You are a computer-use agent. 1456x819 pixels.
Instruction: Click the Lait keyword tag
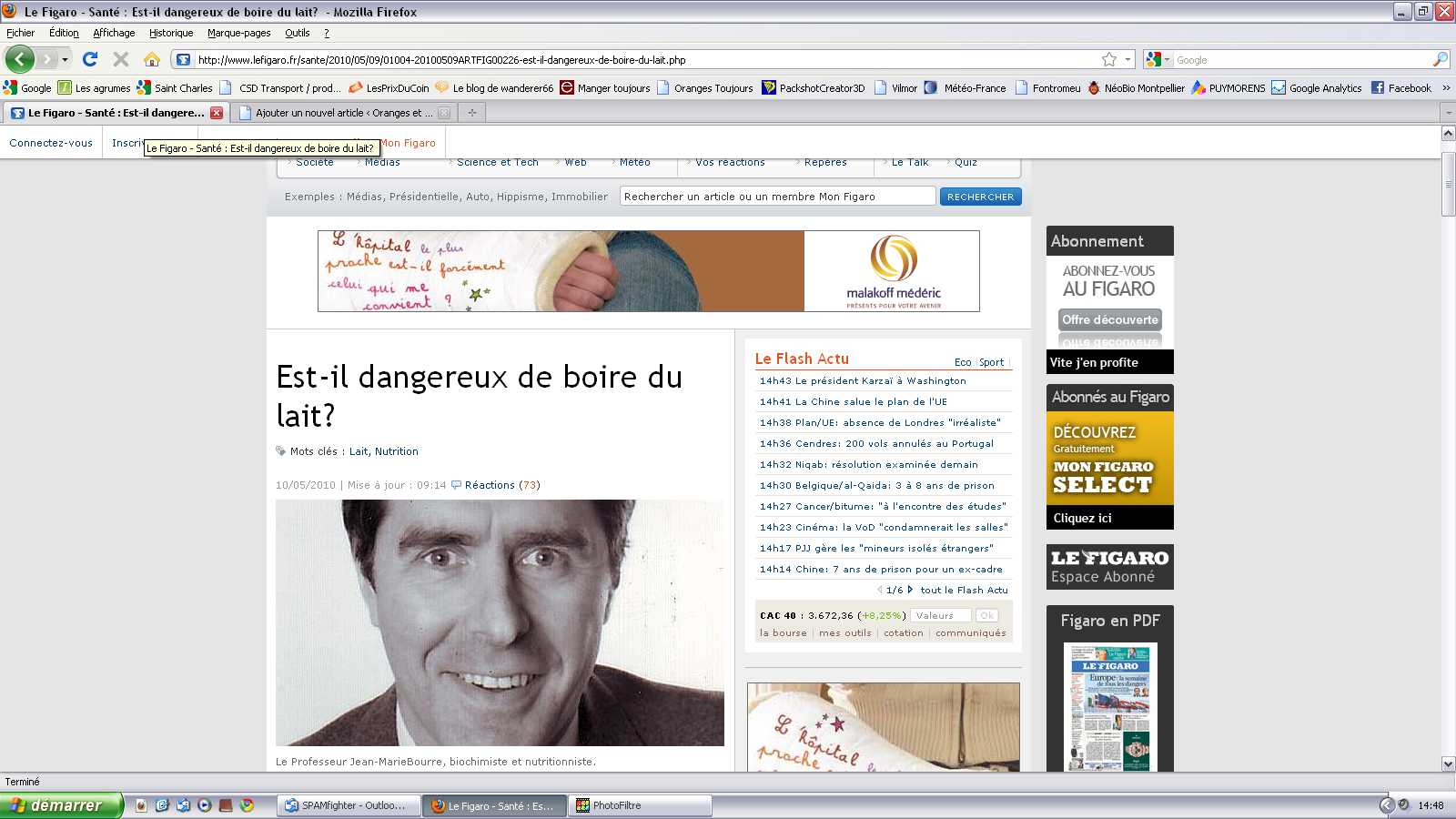(359, 451)
